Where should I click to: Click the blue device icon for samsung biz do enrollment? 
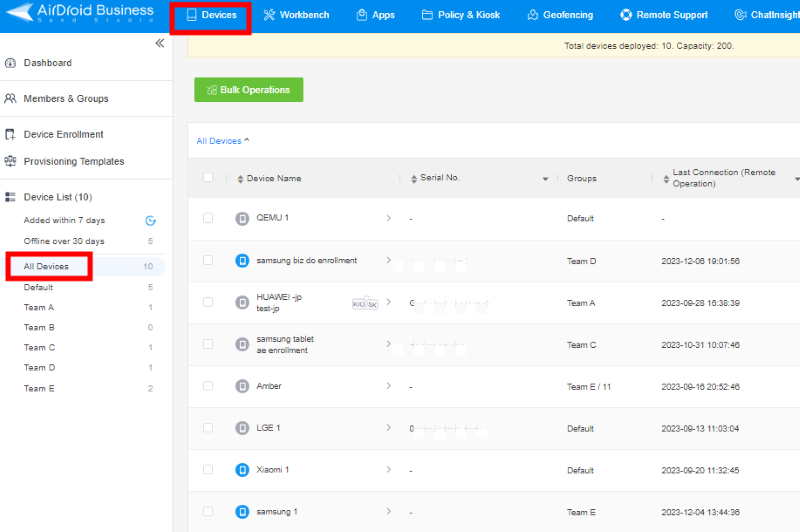coord(242,261)
